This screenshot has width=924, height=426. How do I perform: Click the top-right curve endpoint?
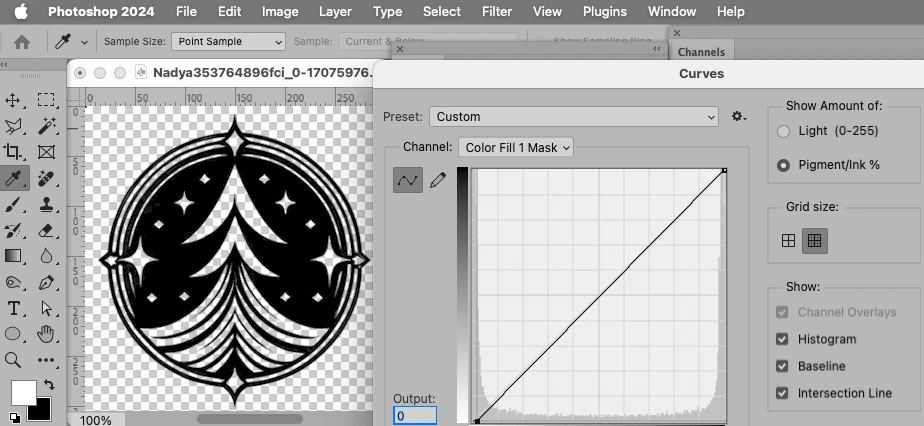[724, 170]
